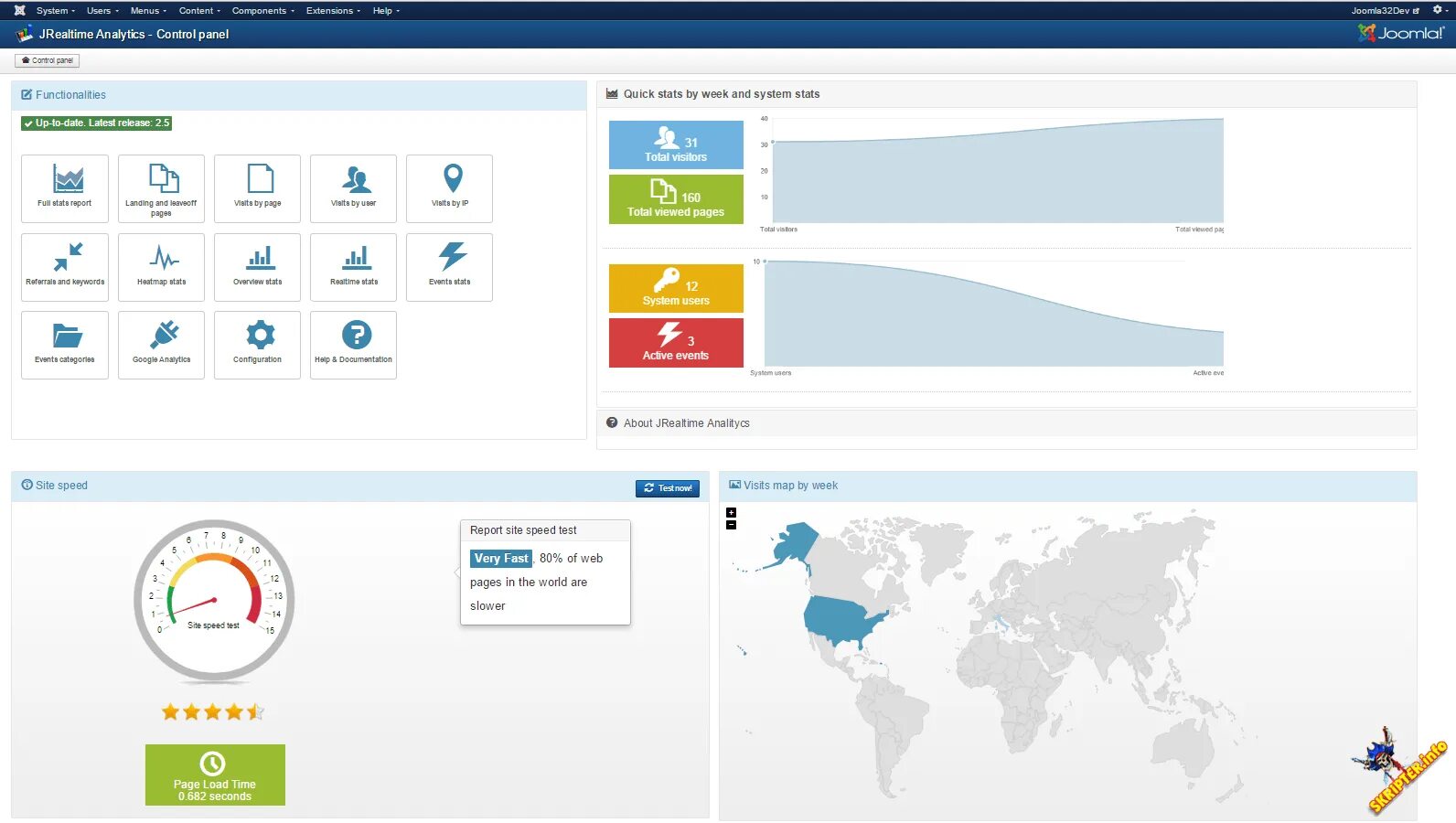Open the Extensions menu
Viewport: 1456px width, 823px height.
point(333,11)
